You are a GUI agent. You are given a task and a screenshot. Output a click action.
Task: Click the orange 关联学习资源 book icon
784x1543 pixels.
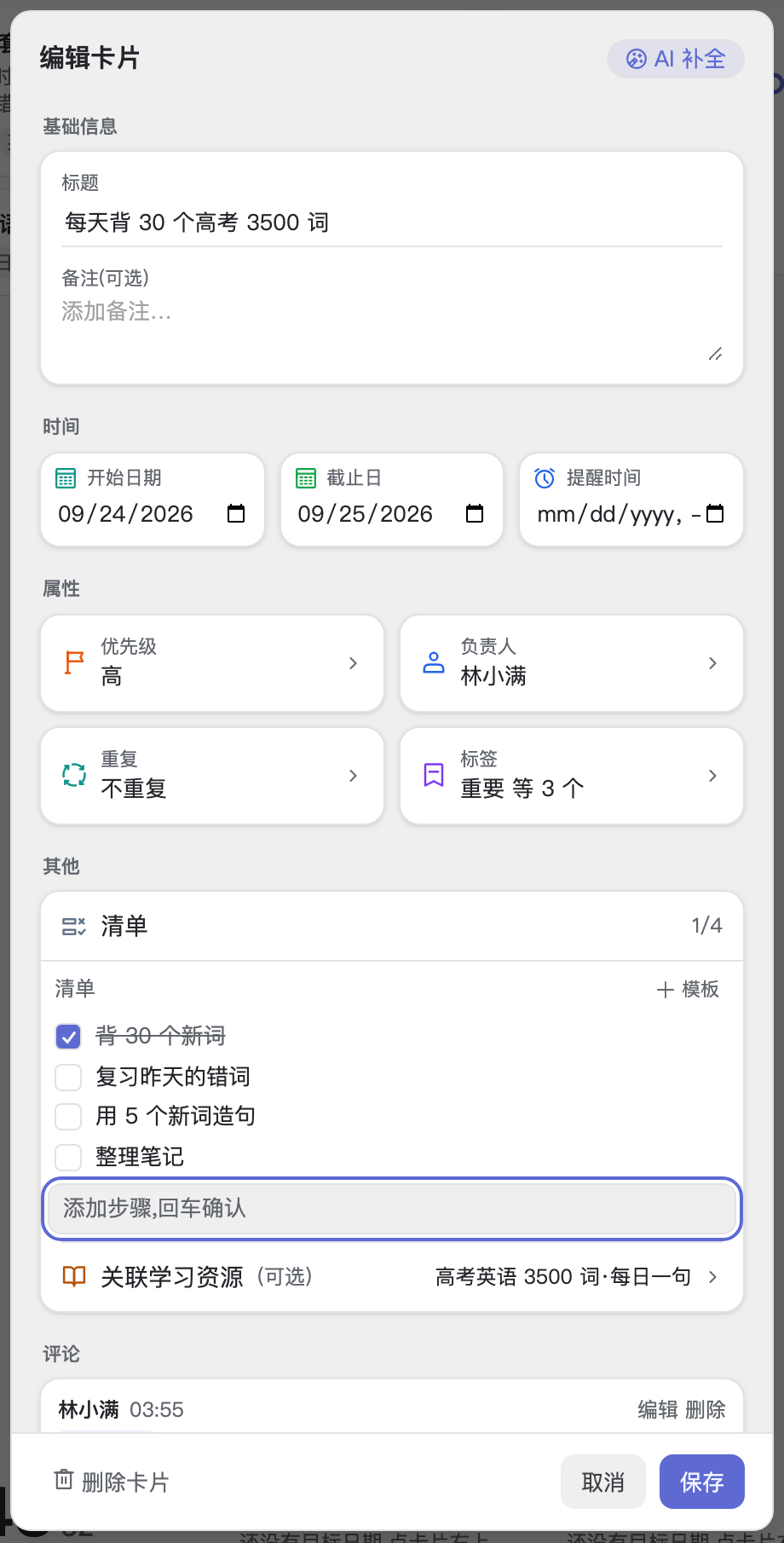(x=74, y=1276)
